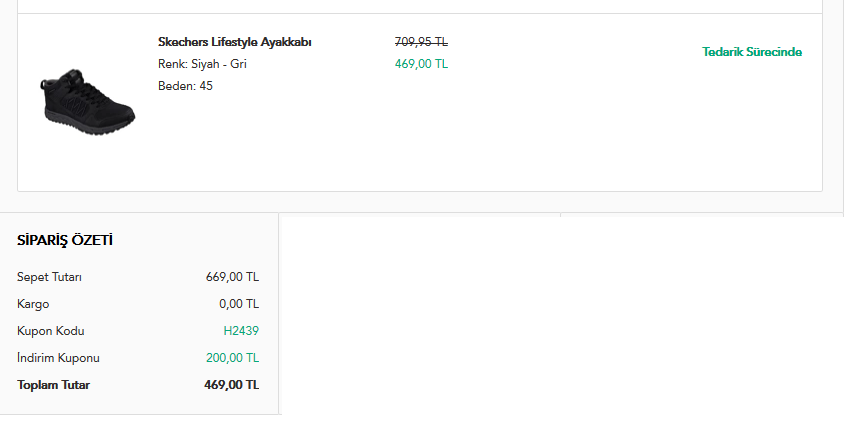Click the Kargo label
Viewport: 847px width, 421px height.
coord(33,304)
